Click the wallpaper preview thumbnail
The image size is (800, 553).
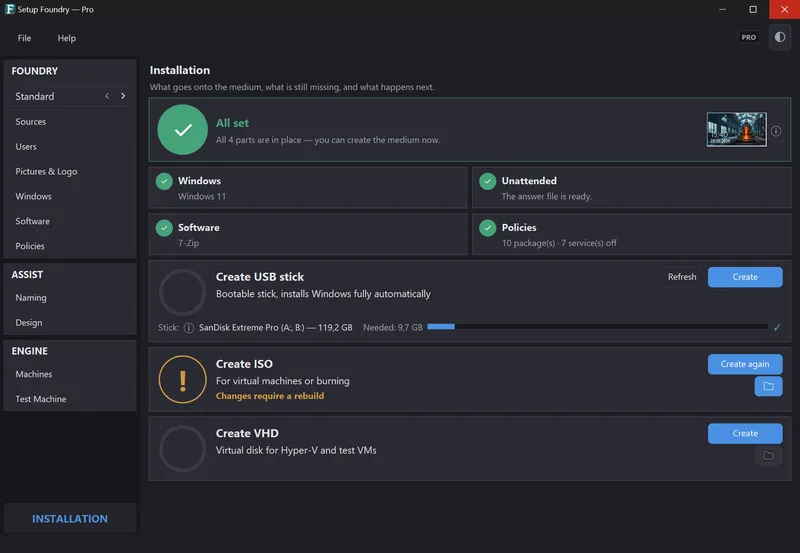[x=736, y=130]
